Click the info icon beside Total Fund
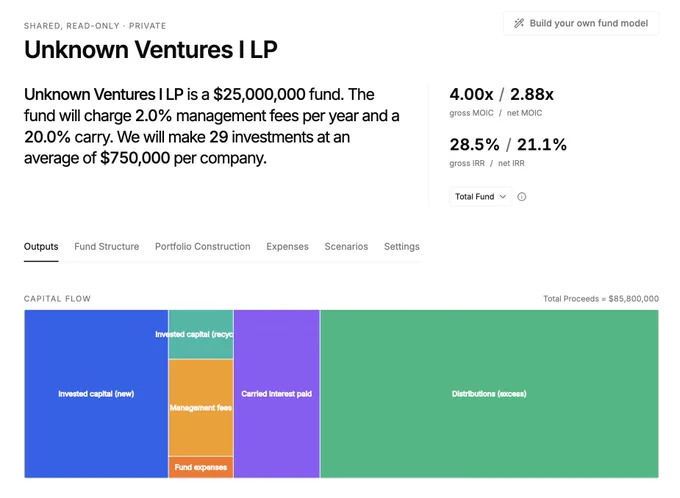Screen dimensions: 680x498 tap(522, 197)
